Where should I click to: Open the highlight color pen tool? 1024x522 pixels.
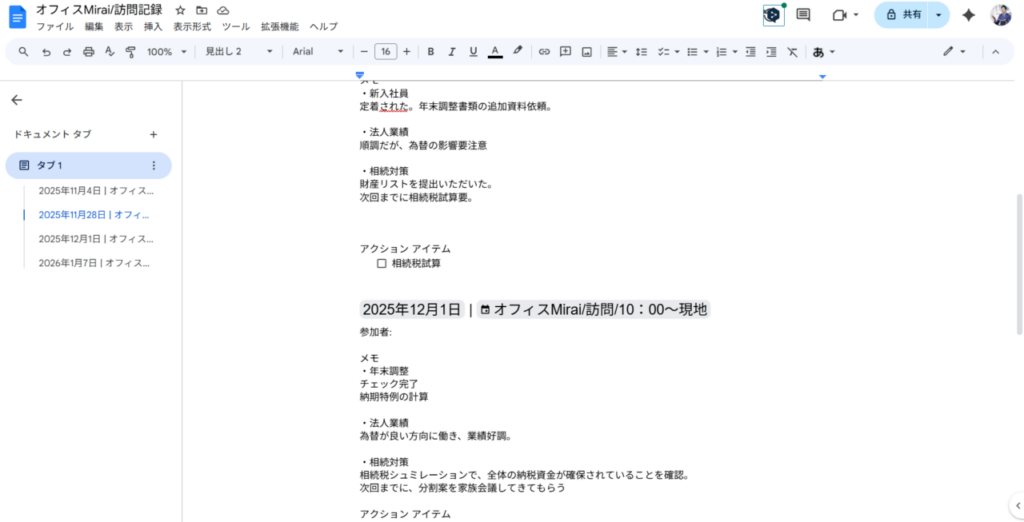tap(517, 52)
